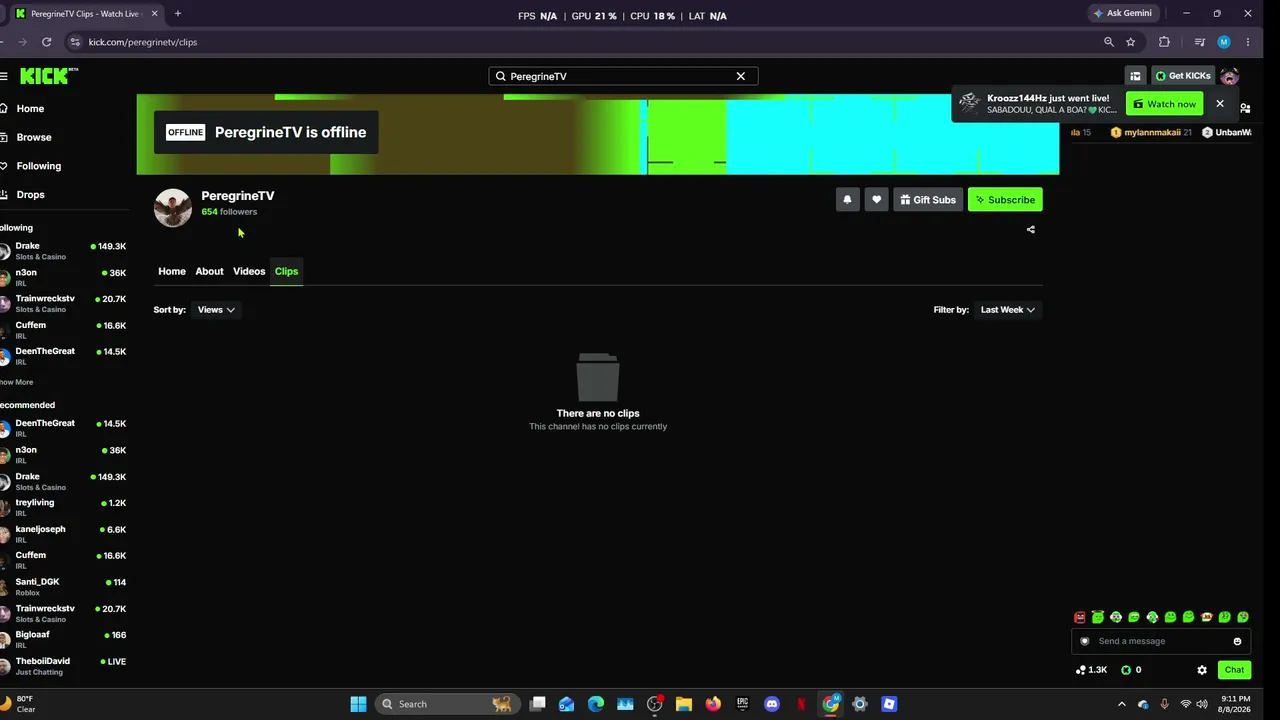This screenshot has width=1280, height=720.
Task: Open the Following sidebar item
Action: coord(38,166)
